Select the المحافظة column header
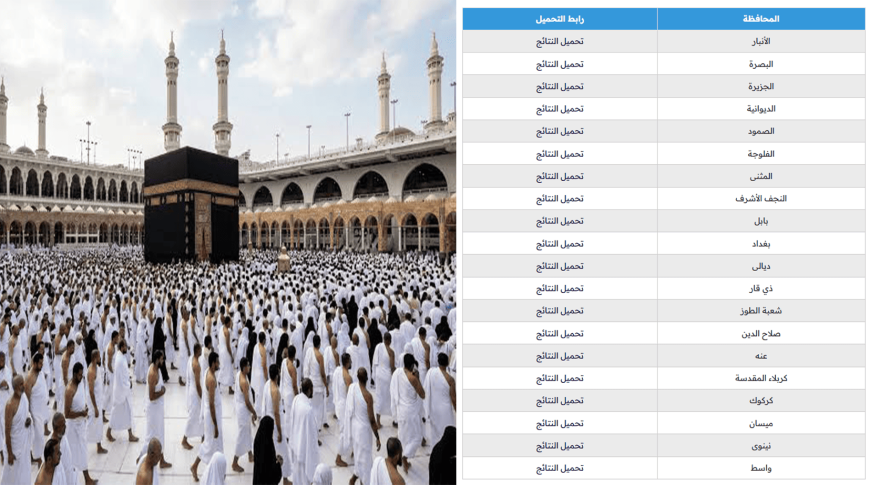 (x=761, y=19)
